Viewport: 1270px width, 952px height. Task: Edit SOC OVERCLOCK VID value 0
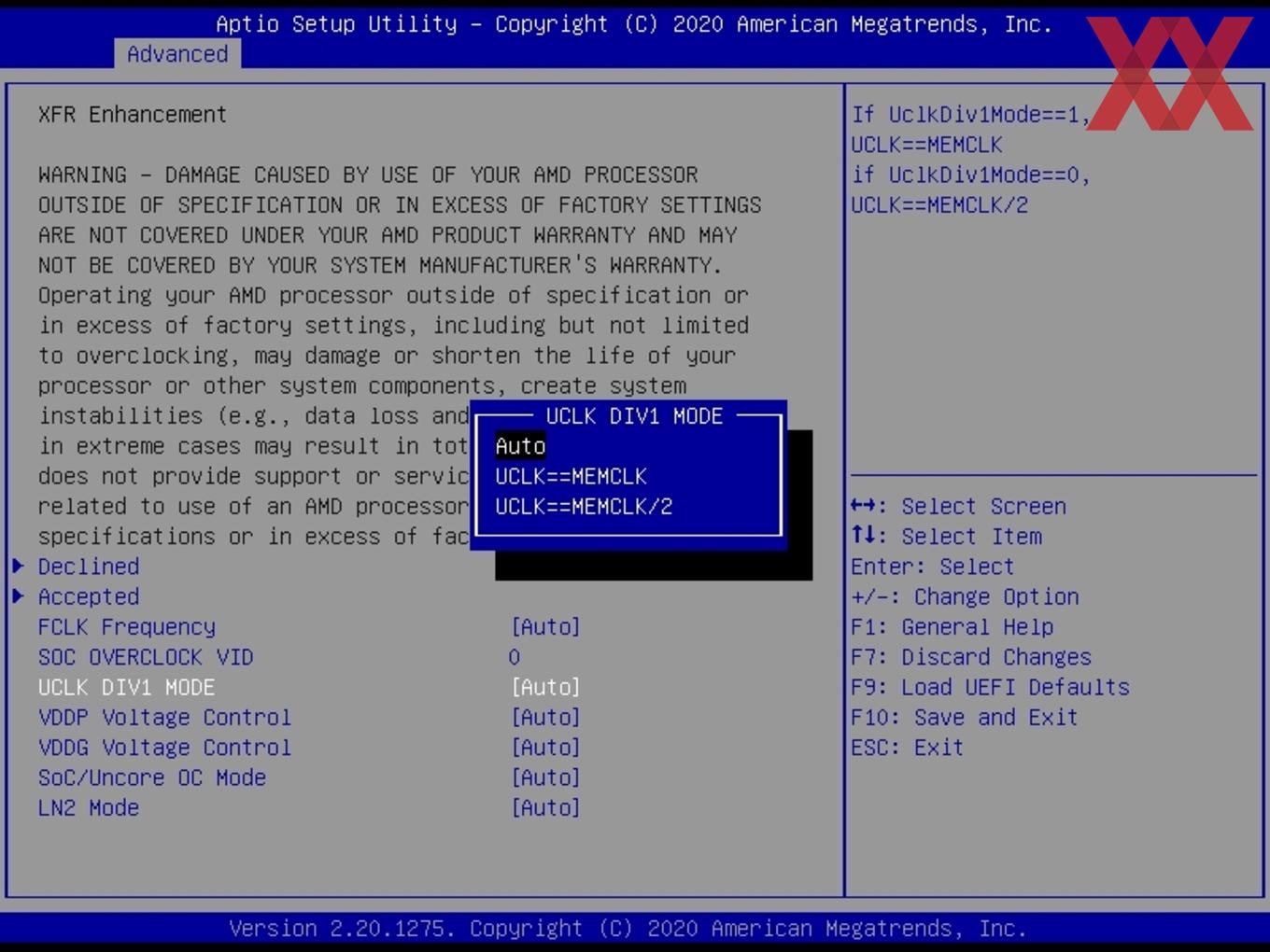(515, 657)
